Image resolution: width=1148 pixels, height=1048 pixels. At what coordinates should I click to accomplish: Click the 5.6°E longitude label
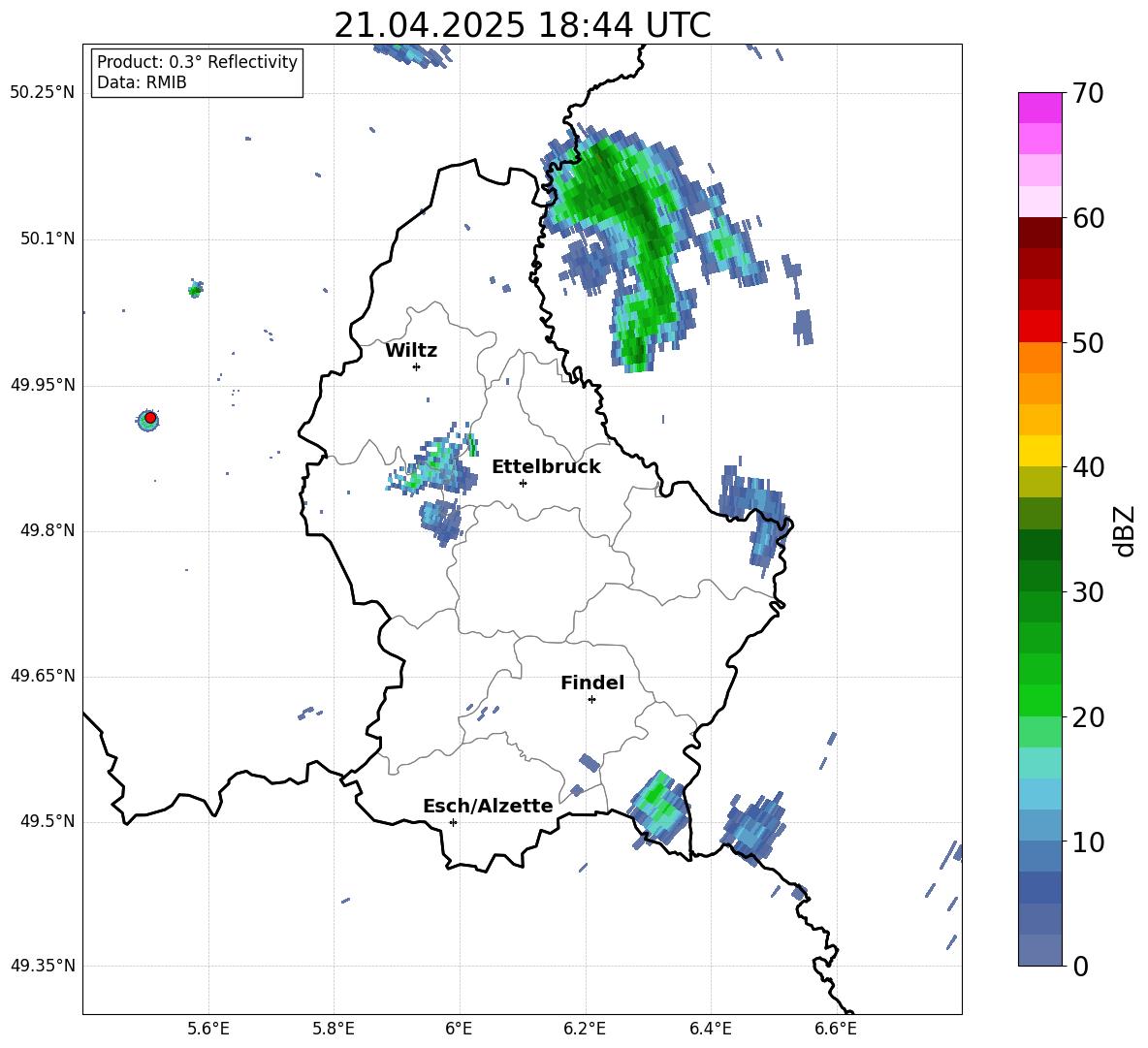click(208, 1029)
